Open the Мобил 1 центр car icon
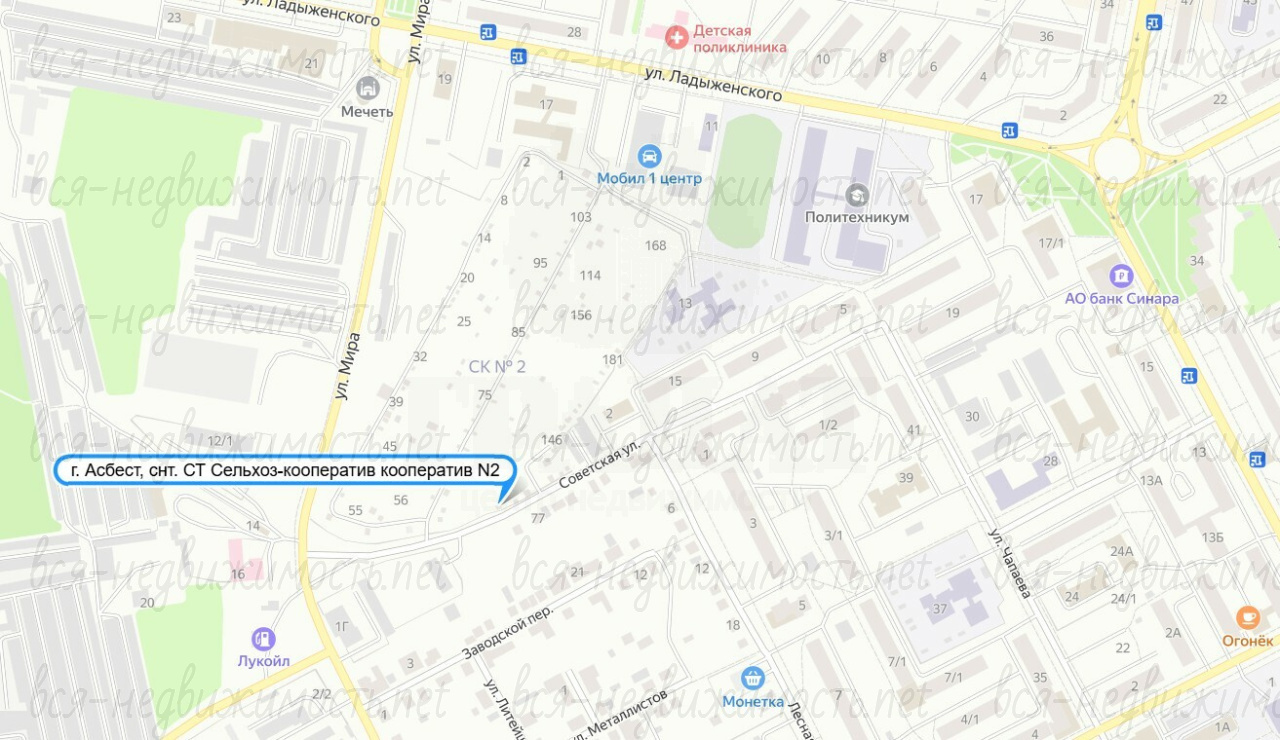The height and width of the screenshot is (740, 1280). 649,156
